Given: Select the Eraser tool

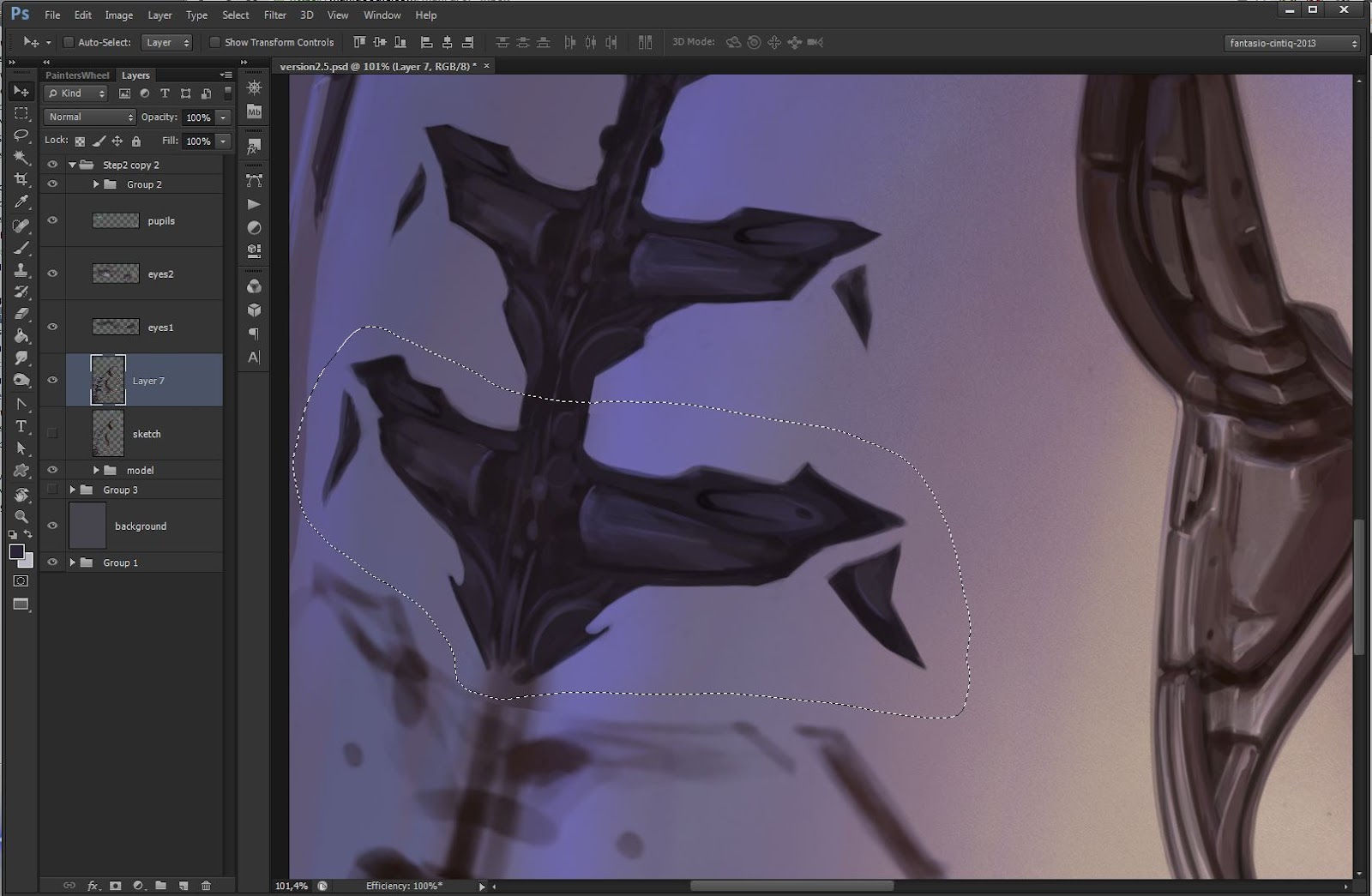Looking at the screenshot, I should [21, 315].
